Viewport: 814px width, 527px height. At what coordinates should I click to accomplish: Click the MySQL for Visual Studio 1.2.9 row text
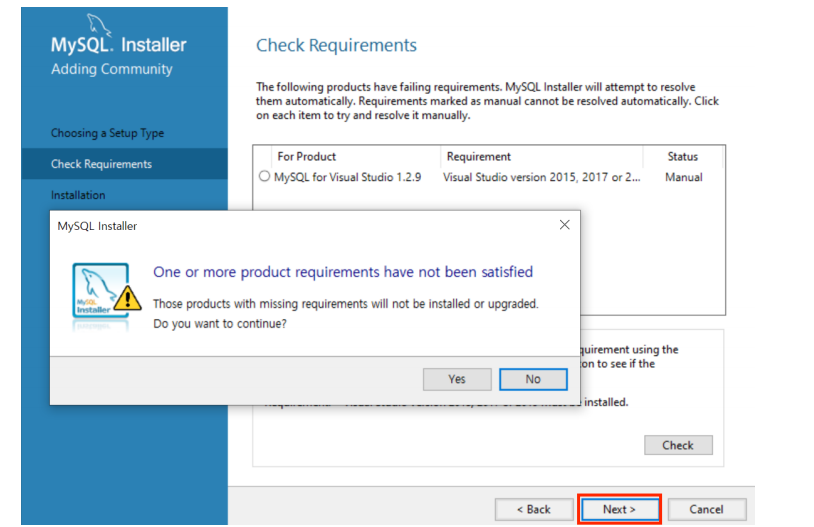click(x=347, y=177)
